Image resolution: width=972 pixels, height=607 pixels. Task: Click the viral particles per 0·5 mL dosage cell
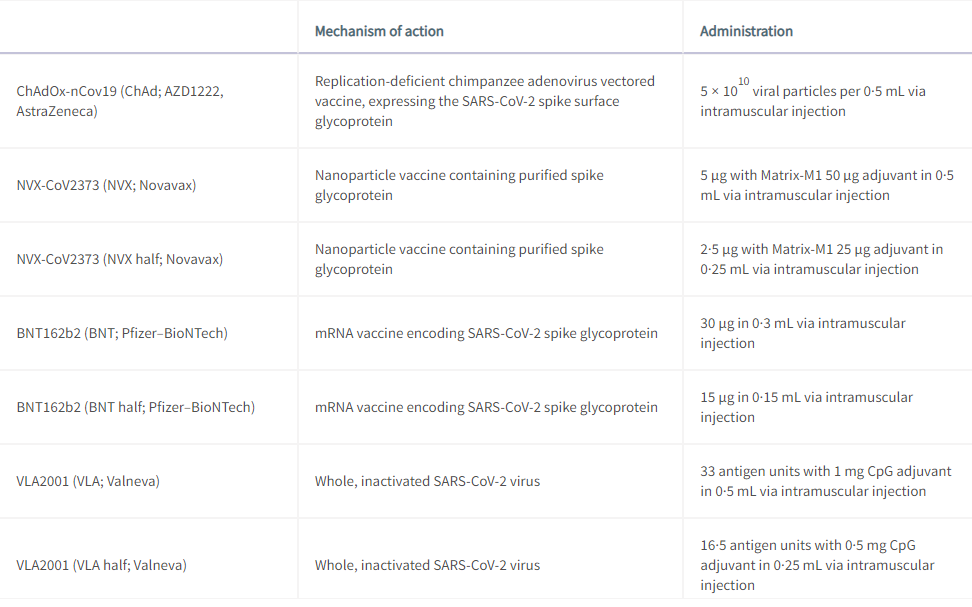(x=812, y=100)
